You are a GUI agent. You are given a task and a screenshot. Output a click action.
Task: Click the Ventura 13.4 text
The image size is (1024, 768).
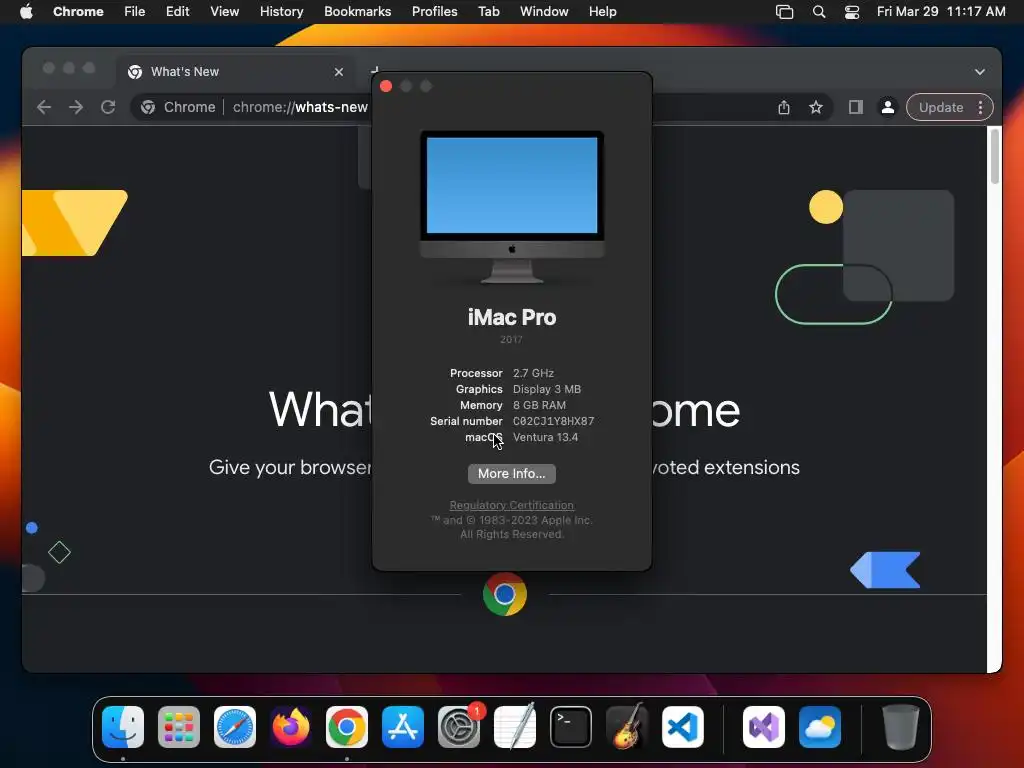coord(545,438)
